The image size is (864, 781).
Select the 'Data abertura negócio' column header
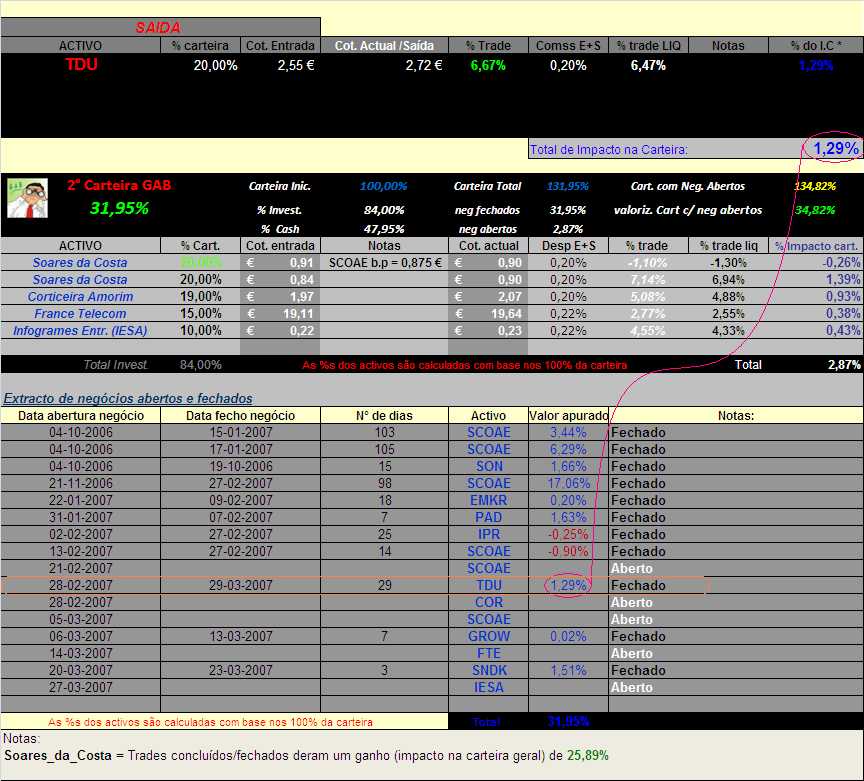[81, 415]
